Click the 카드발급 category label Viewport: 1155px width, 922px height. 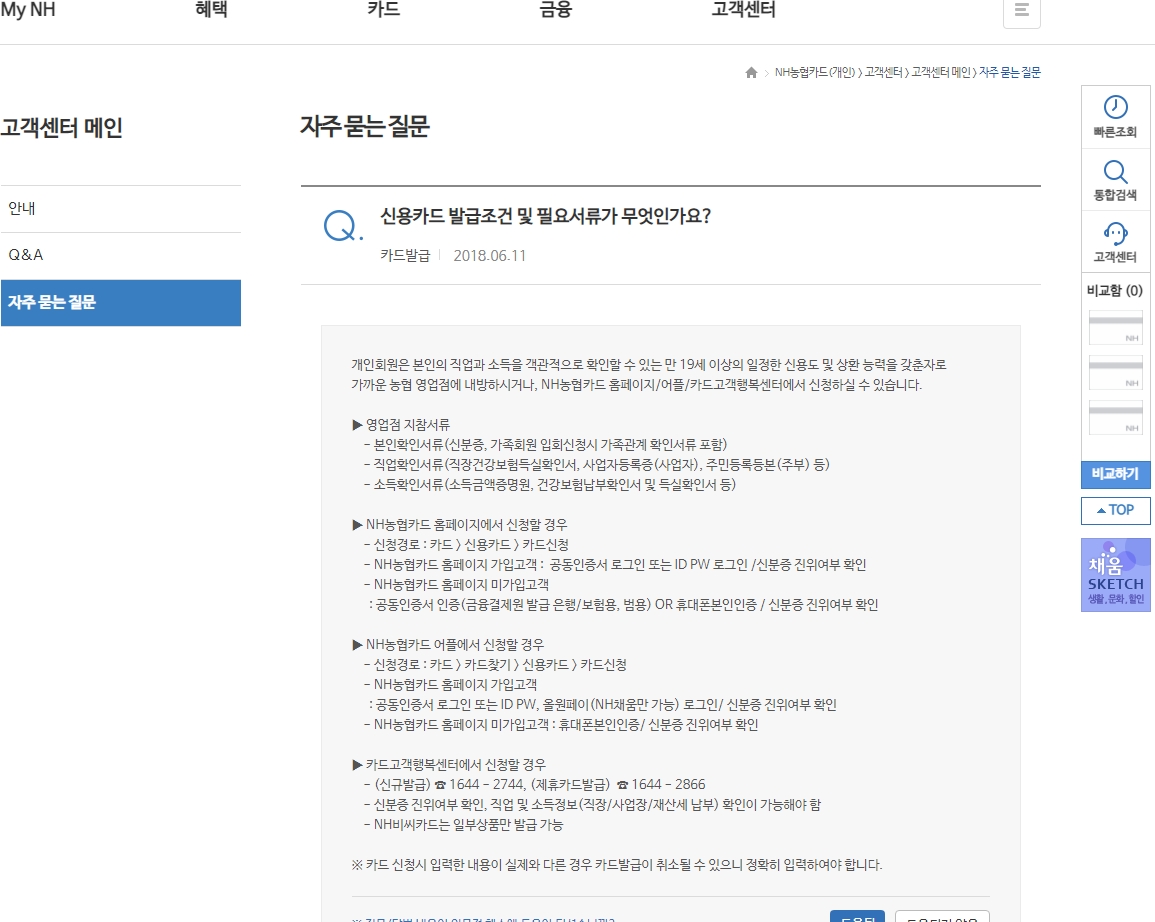tap(405, 256)
